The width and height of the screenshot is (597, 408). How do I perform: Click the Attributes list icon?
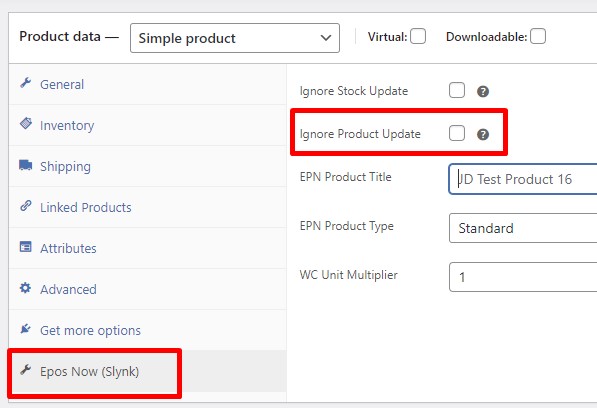(26, 247)
